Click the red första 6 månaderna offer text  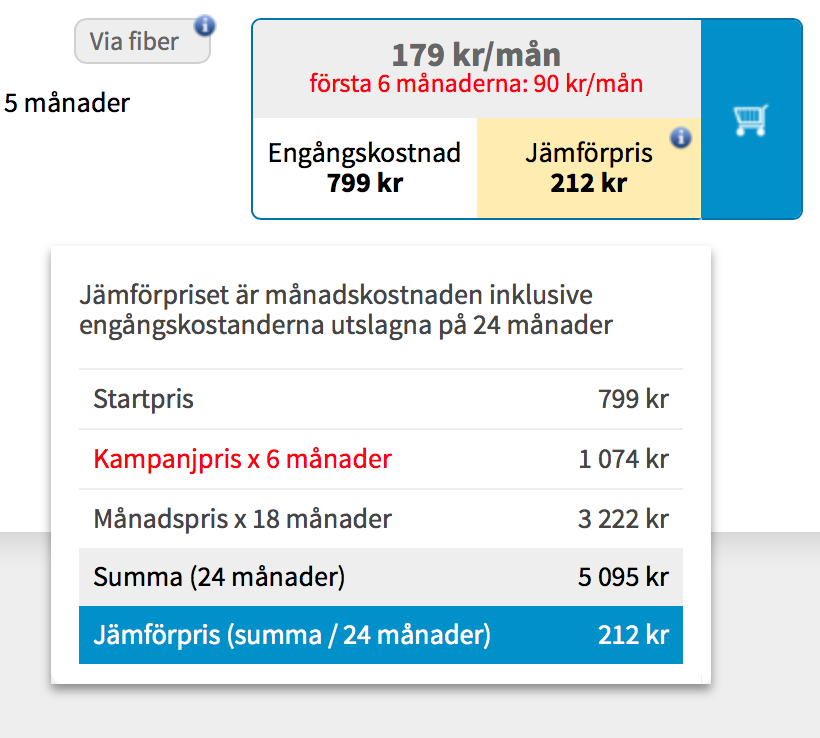click(476, 84)
